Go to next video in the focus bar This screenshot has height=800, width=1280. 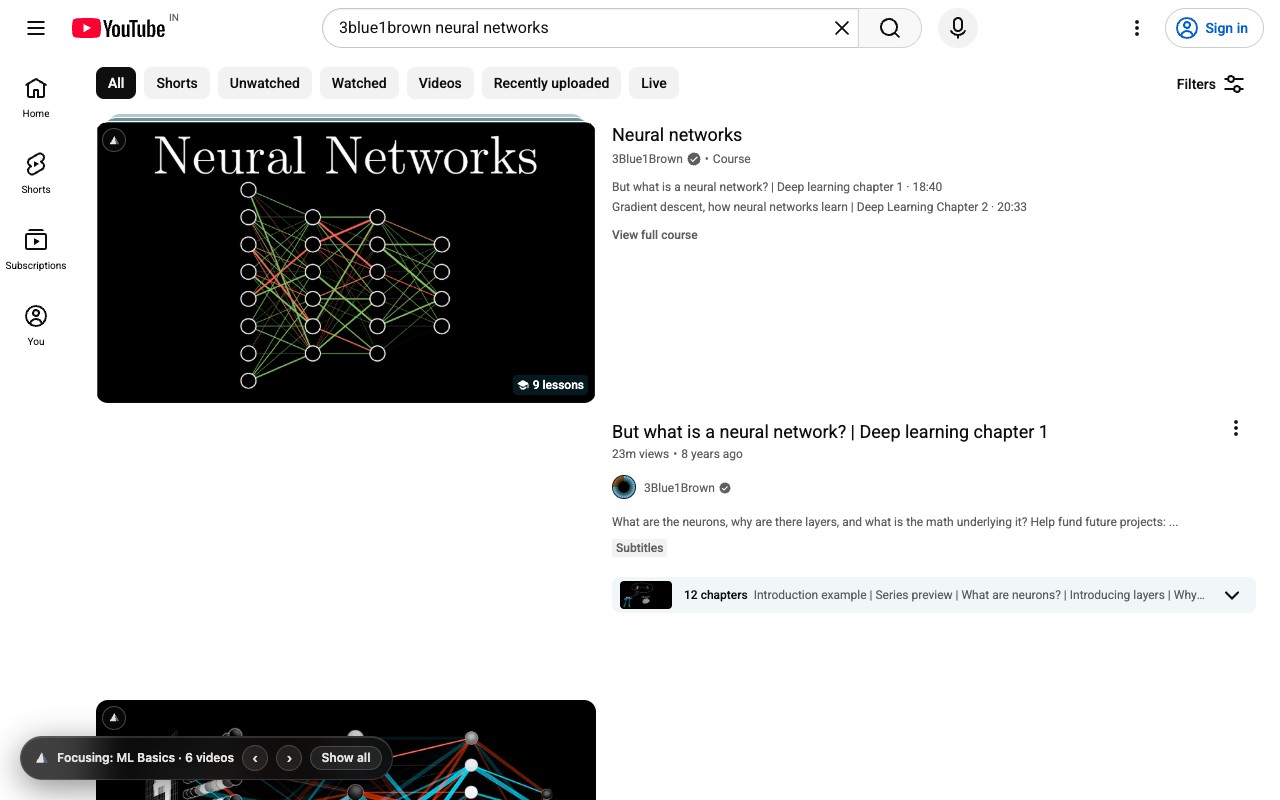289,758
